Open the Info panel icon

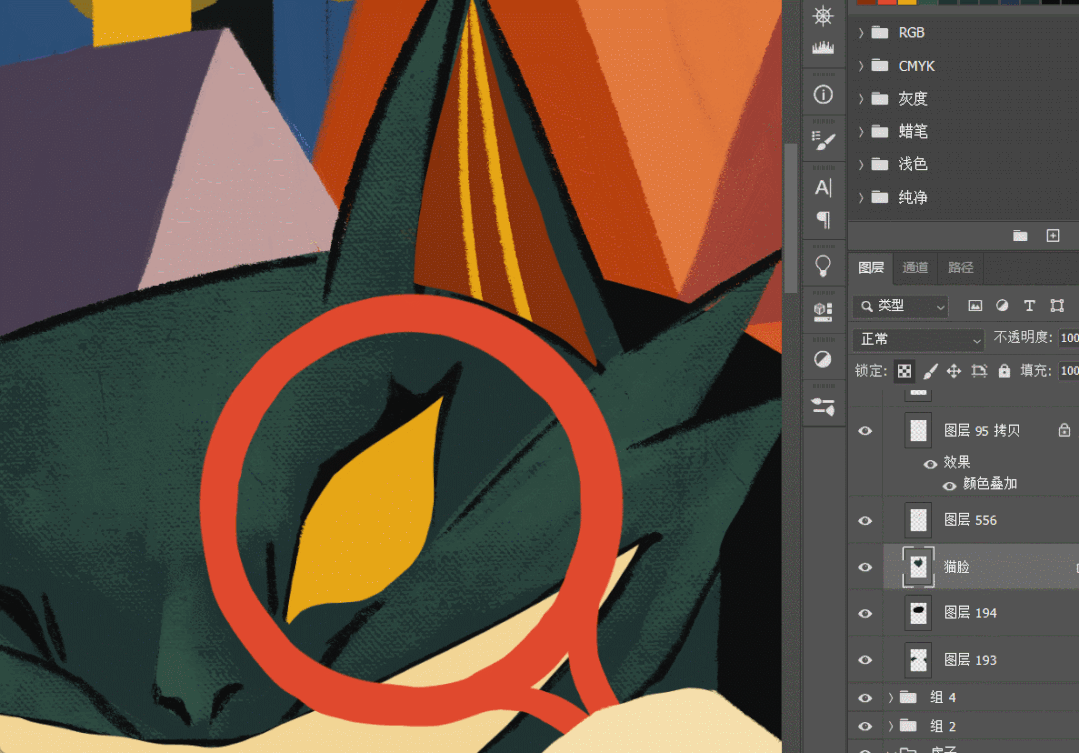pos(823,94)
